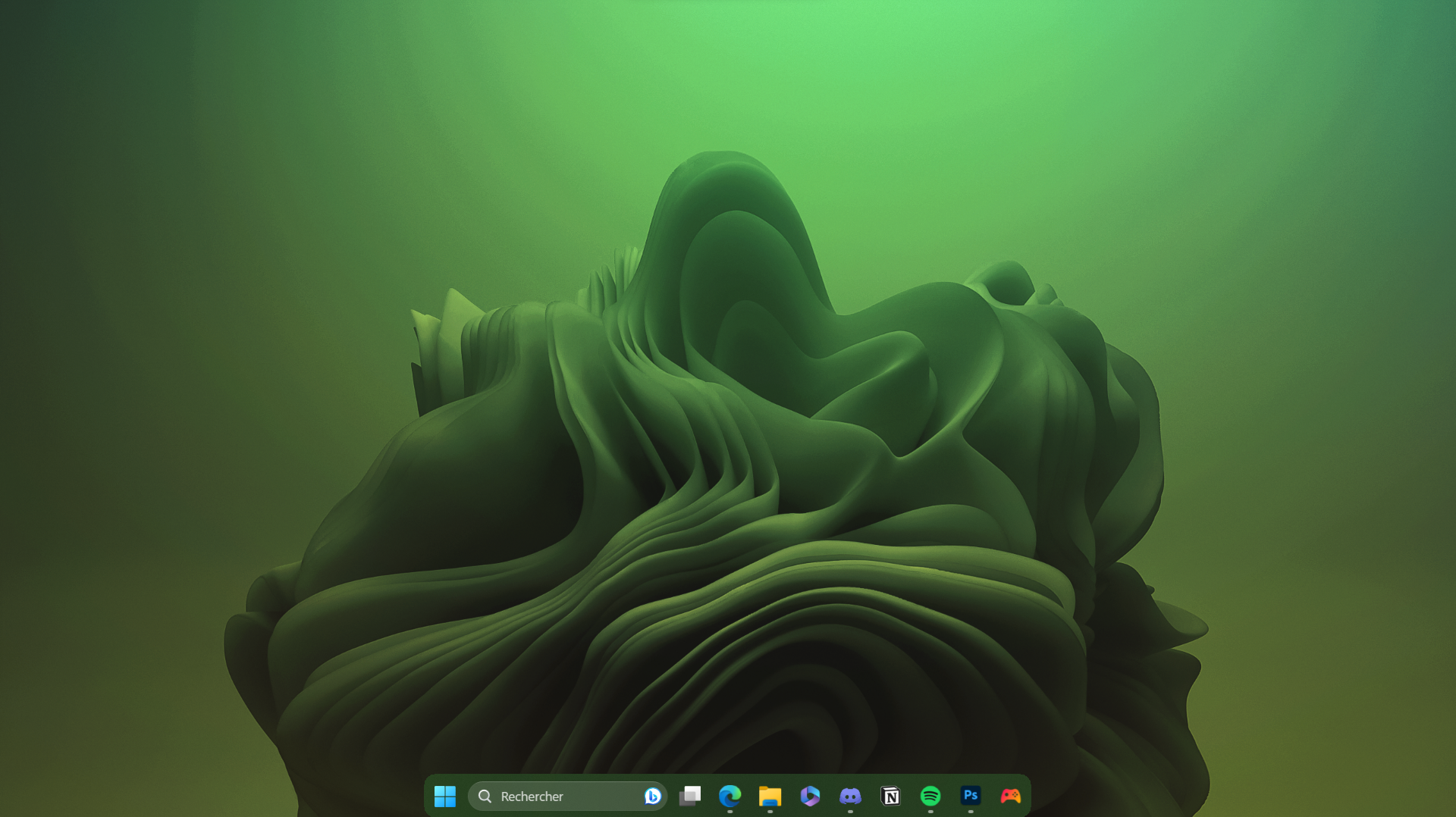Viewport: 1456px width, 817px height.
Task: Open File Explorer from the taskbar
Action: point(770,796)
